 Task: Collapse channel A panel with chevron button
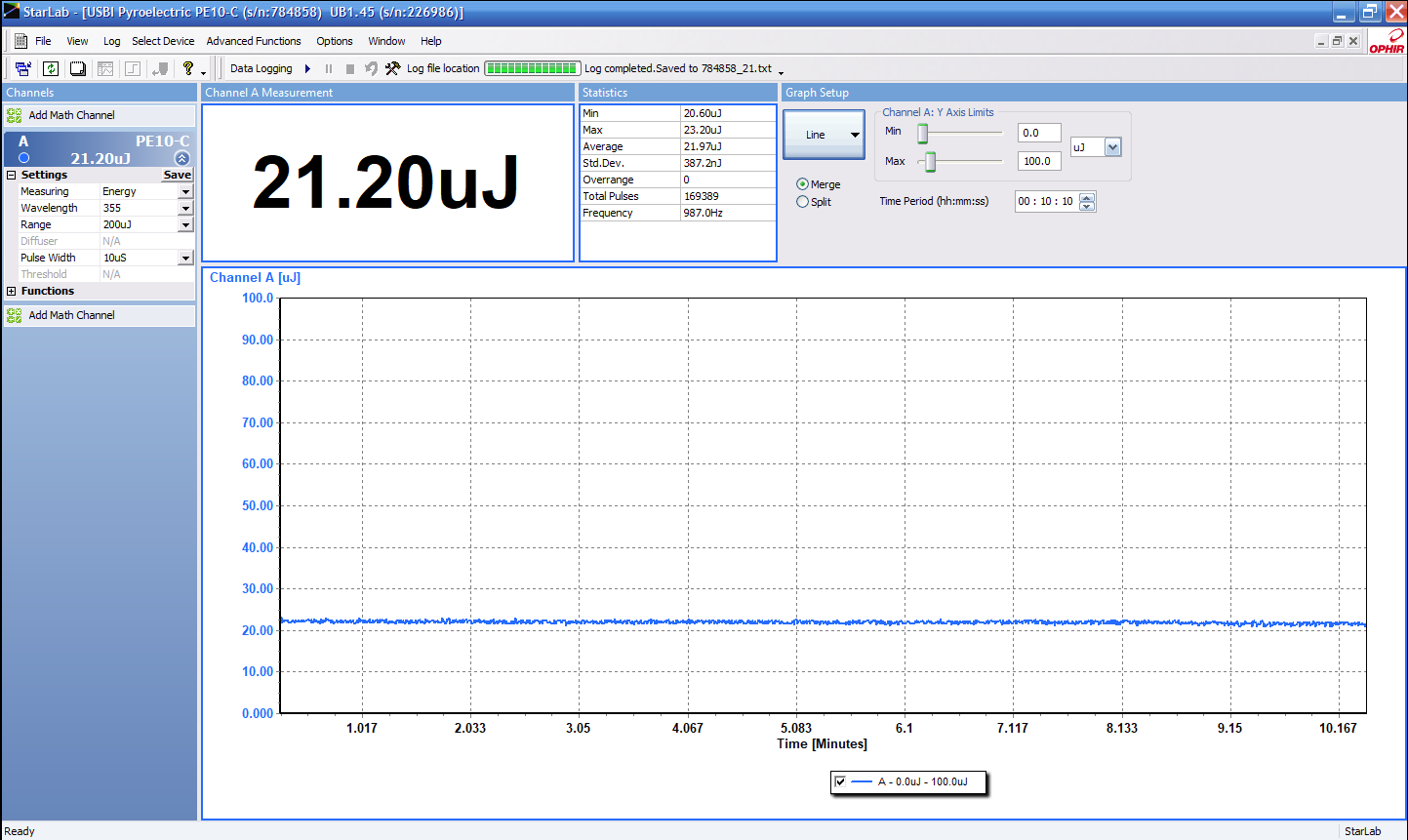(x=181, y=158)
